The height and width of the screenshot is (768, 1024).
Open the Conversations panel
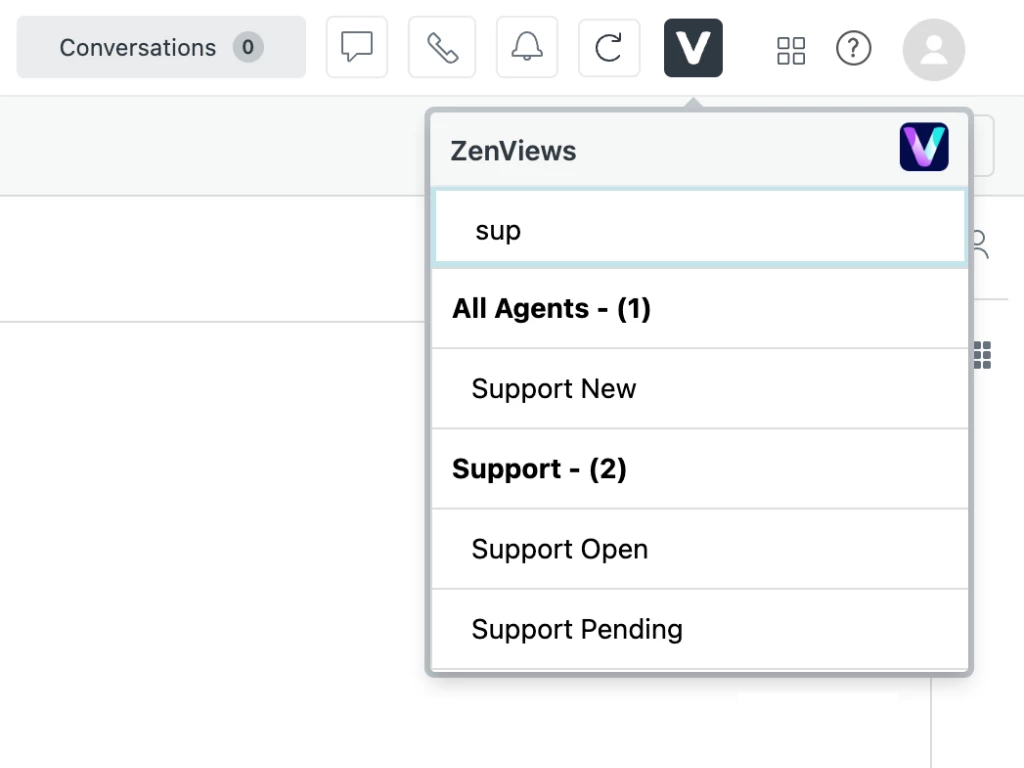coord(138,47)
